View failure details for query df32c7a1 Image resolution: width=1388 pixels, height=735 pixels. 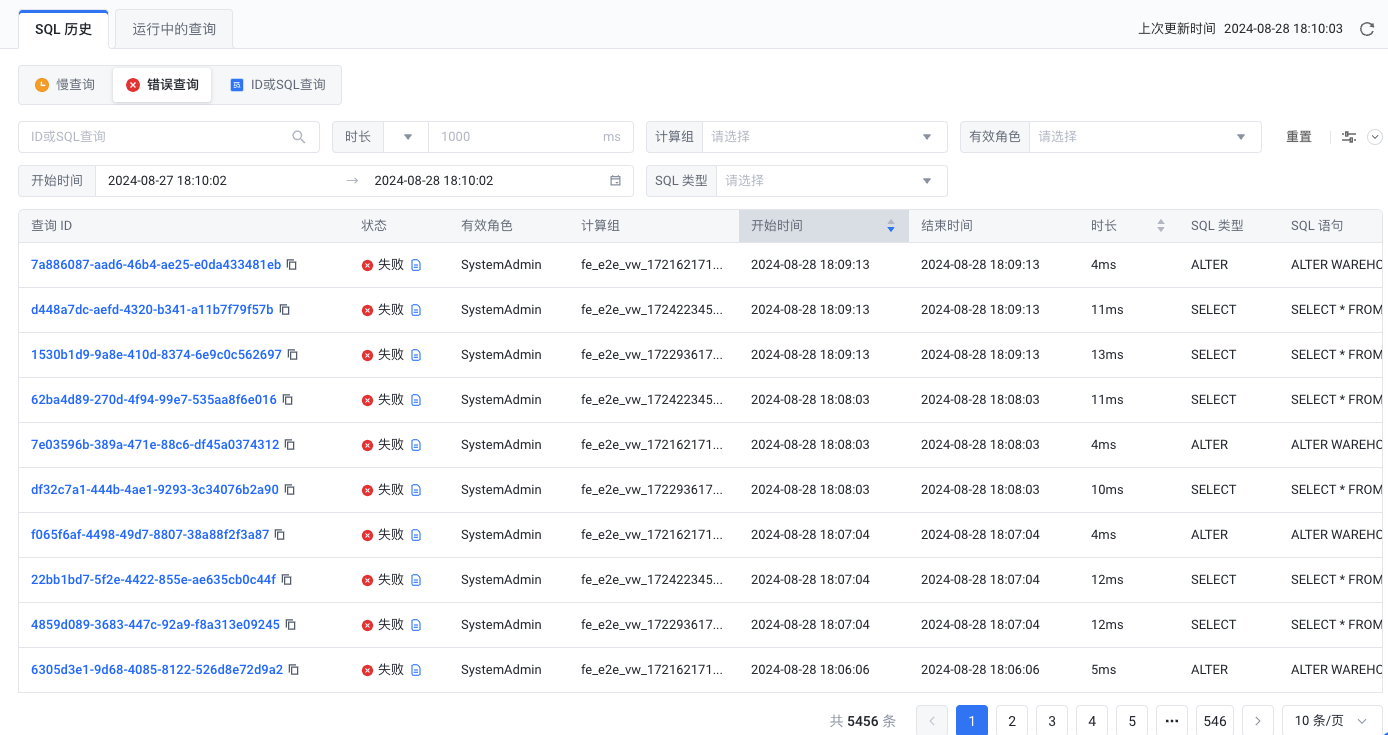tap(416, 490)
